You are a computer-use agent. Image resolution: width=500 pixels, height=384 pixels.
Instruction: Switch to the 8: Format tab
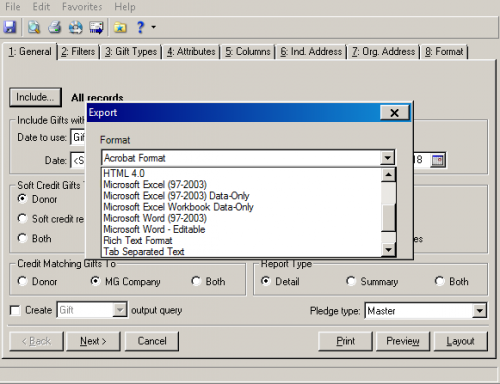click(444, 52)
